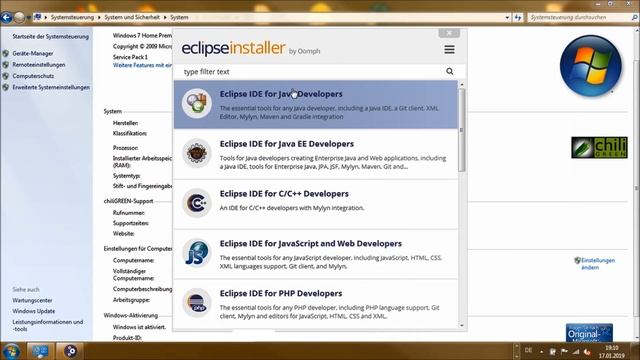The width and height of the screenshot is (640, 360).
Task: Click shield icon beside Einstellungen ändern
Action: coord(577,260)
